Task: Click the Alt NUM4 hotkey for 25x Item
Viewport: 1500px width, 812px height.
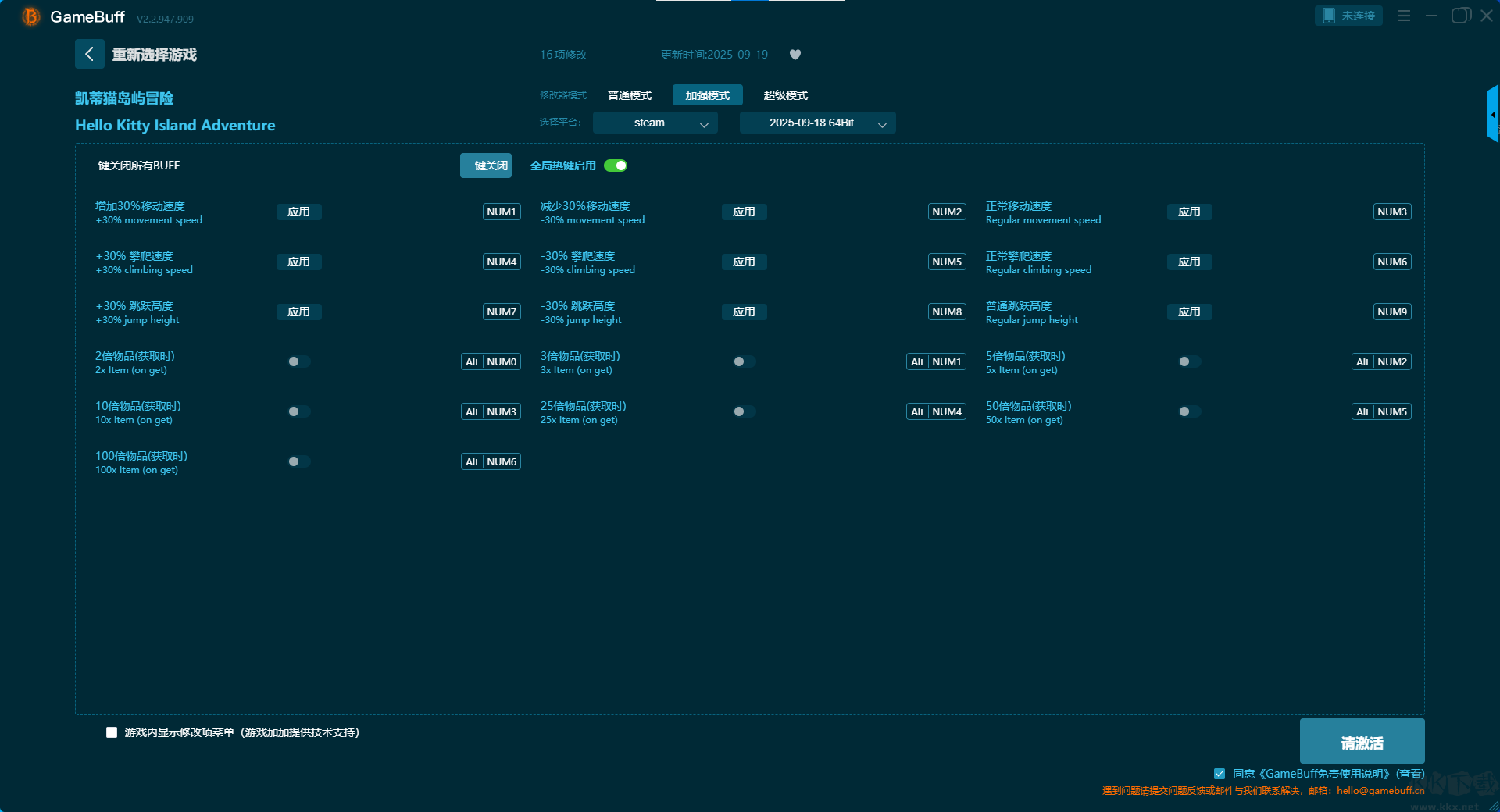Action: [936, 411]
